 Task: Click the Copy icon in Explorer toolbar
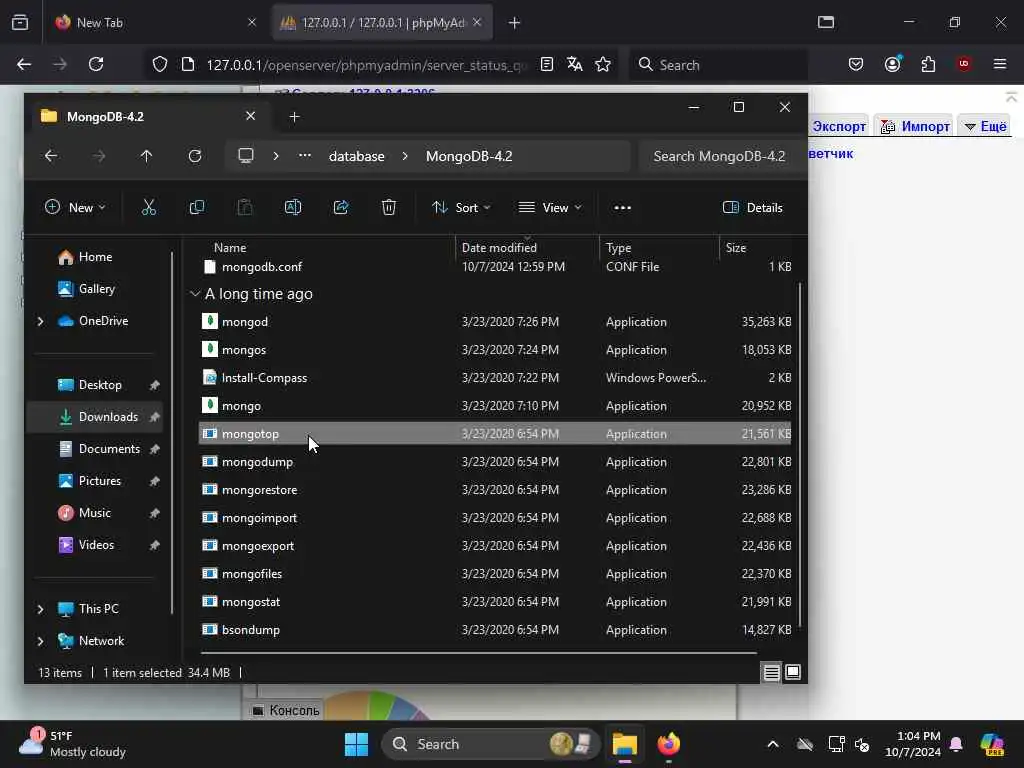click(197, 208)
